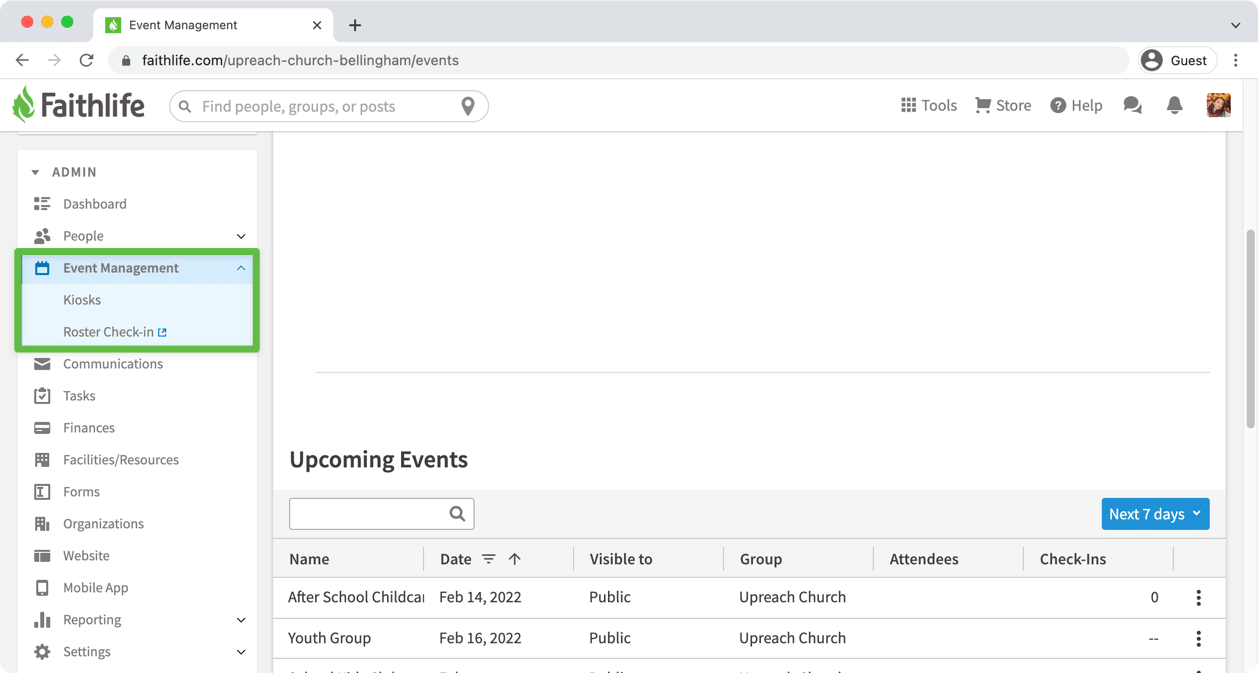Click the Visible to column header
Viewport: 1258px width, 673px height.
point(621,559)
